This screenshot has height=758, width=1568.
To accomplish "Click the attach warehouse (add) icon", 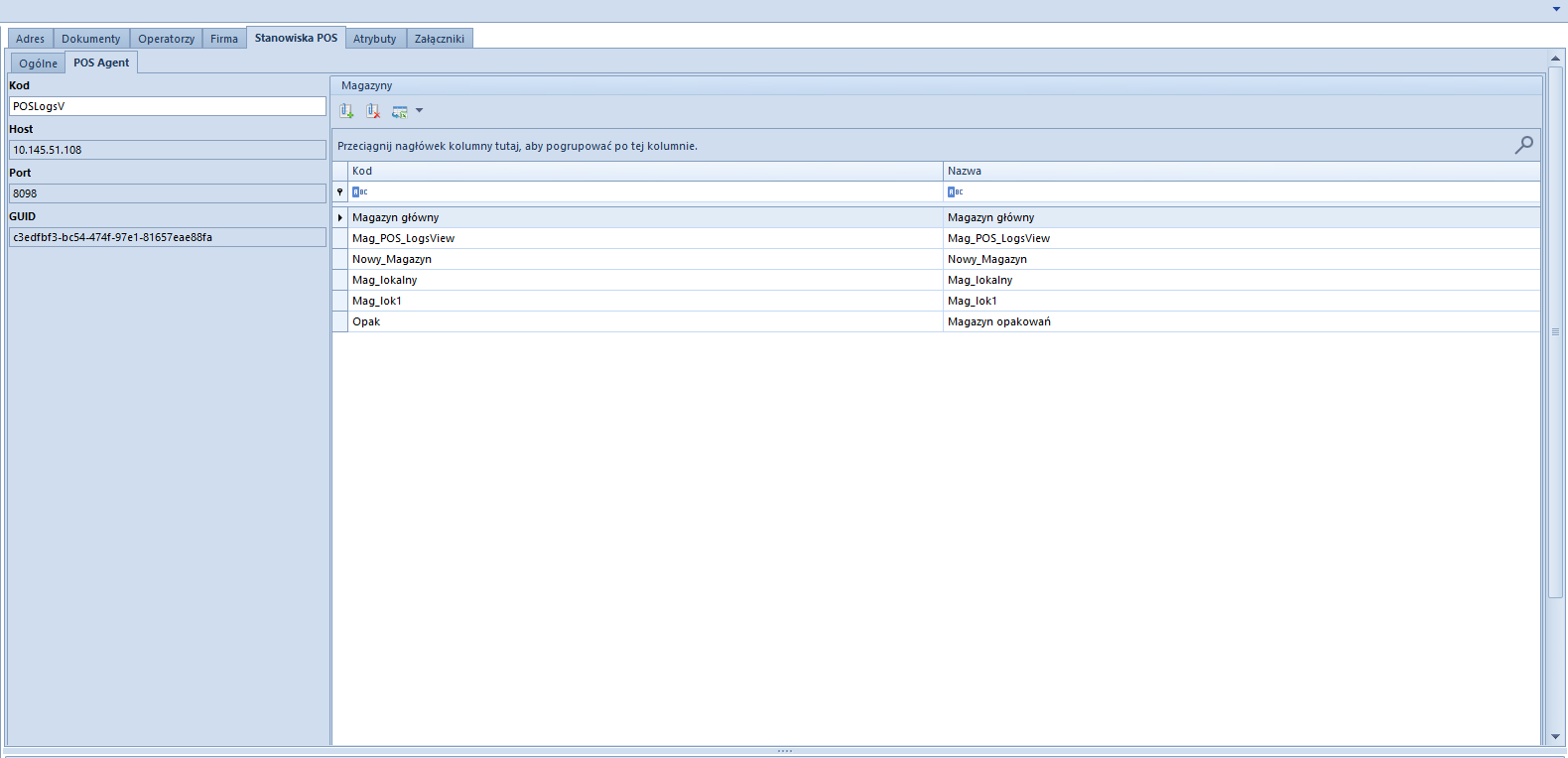I will point(346,111).
